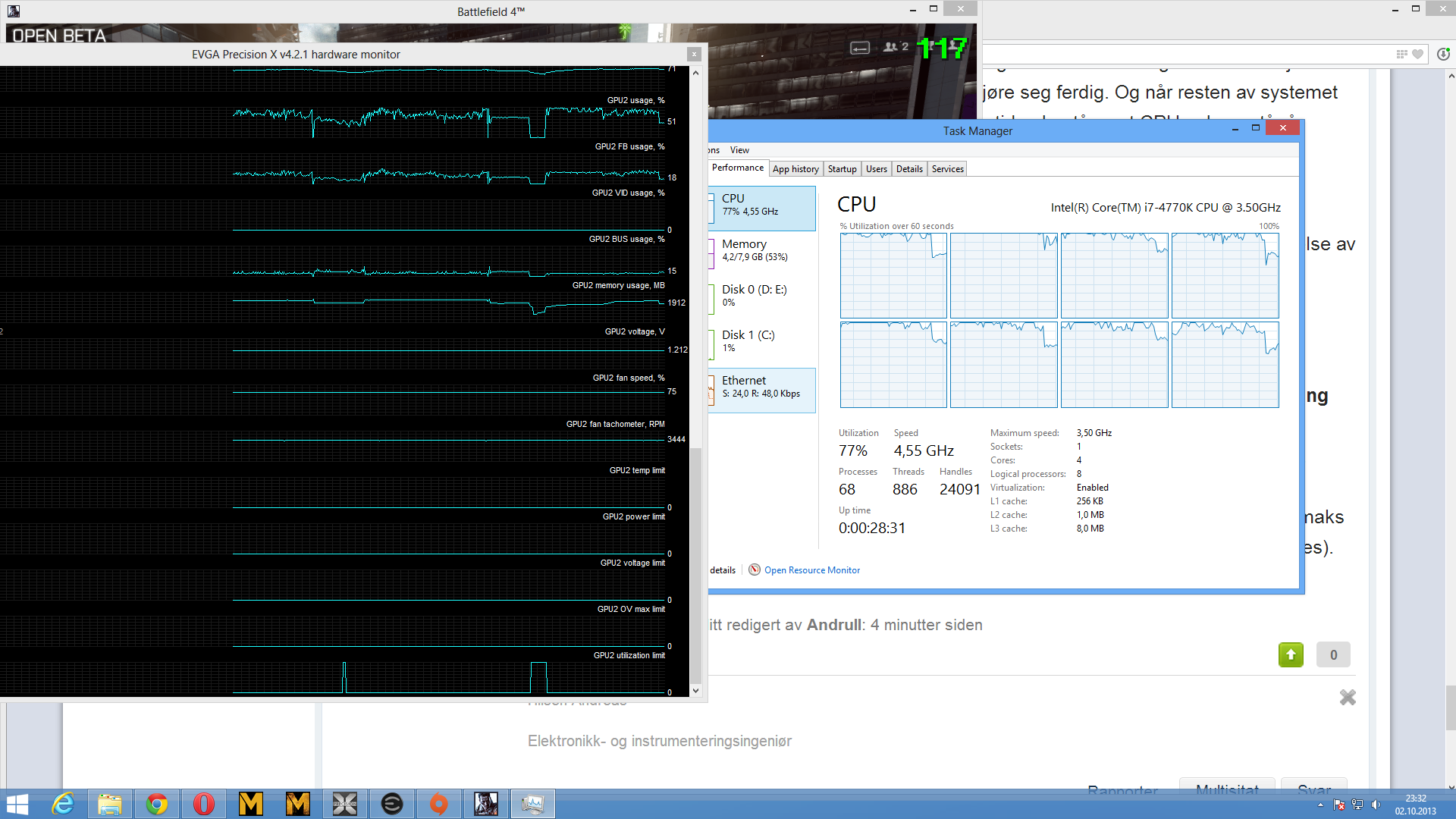Click the Resource Monitor gauge icon
Screen dimensions: 1456x819
[x=755, y=570]
